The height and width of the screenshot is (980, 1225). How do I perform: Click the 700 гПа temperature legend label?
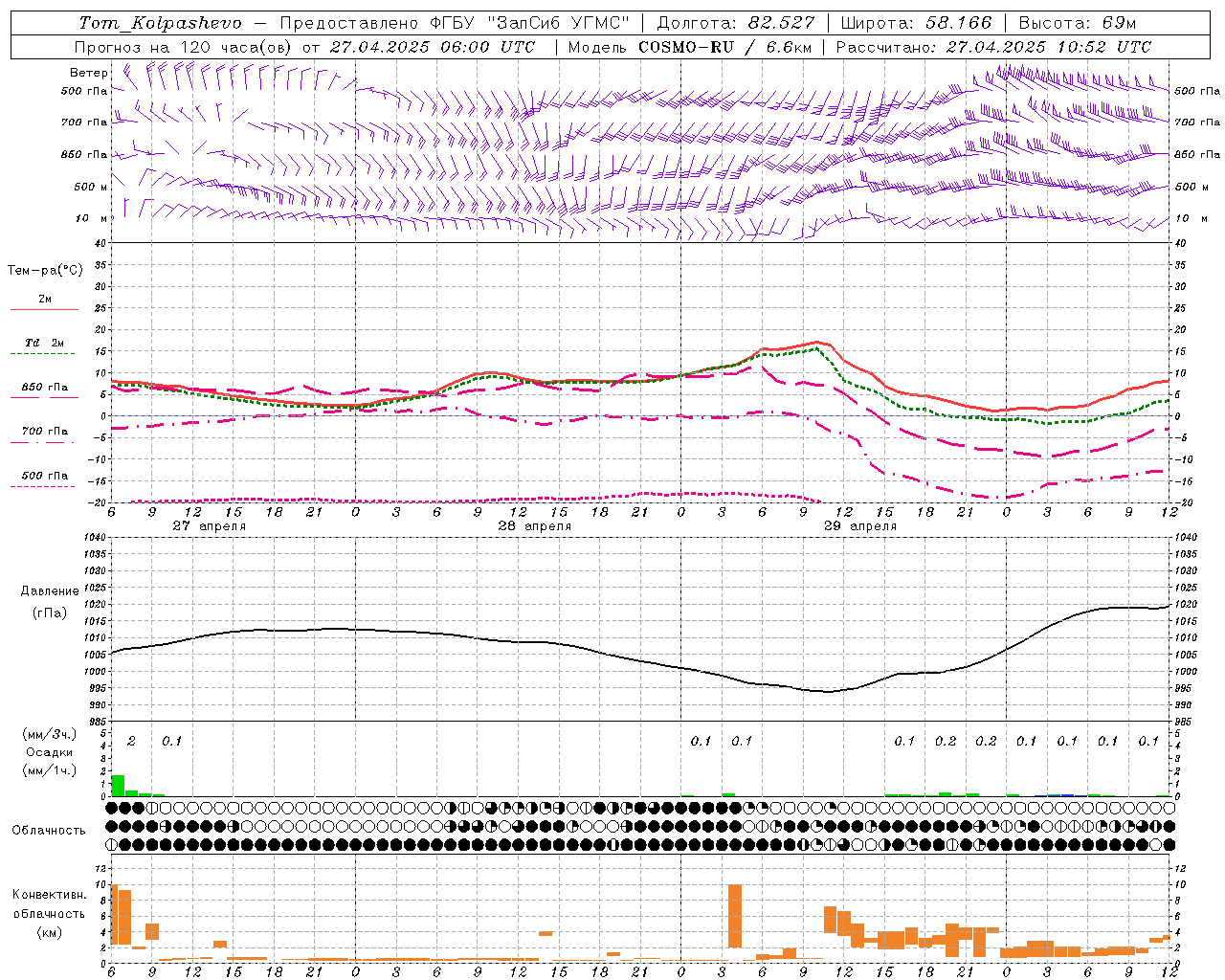(45, 431)
